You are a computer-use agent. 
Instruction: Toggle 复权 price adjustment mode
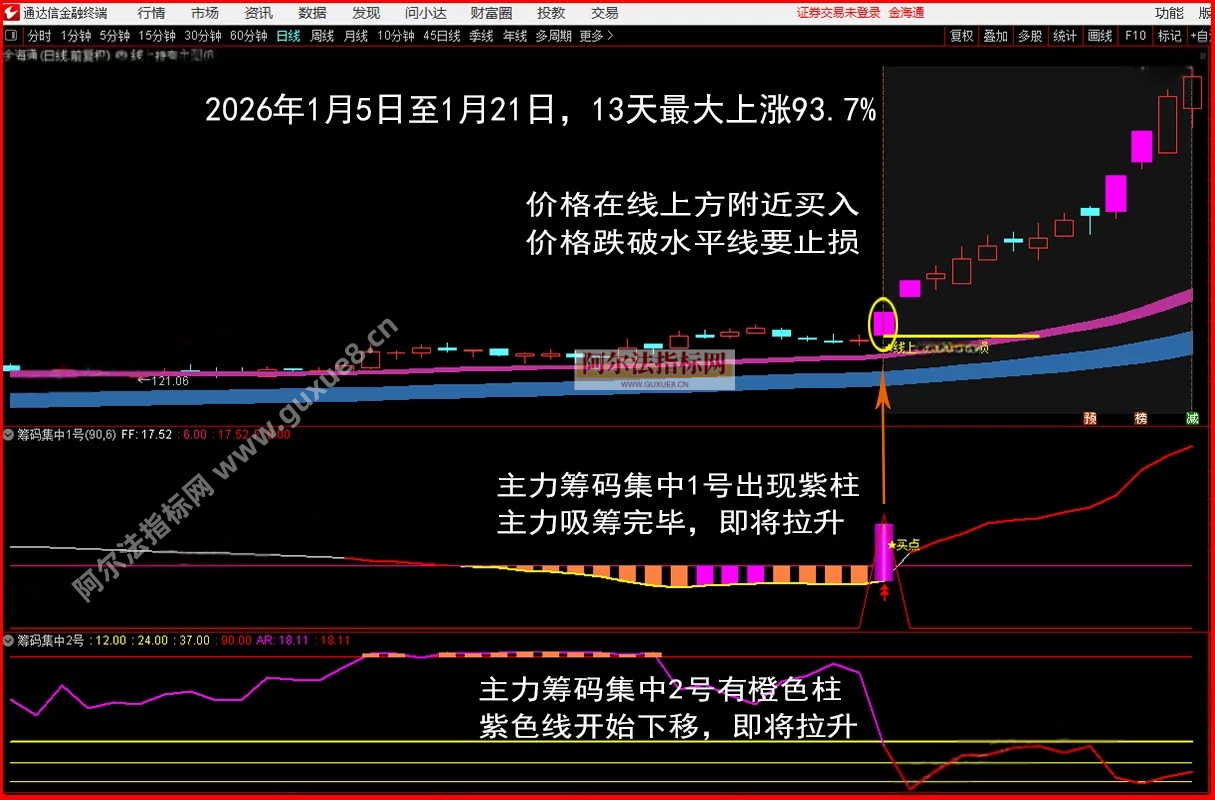point(961,35)
